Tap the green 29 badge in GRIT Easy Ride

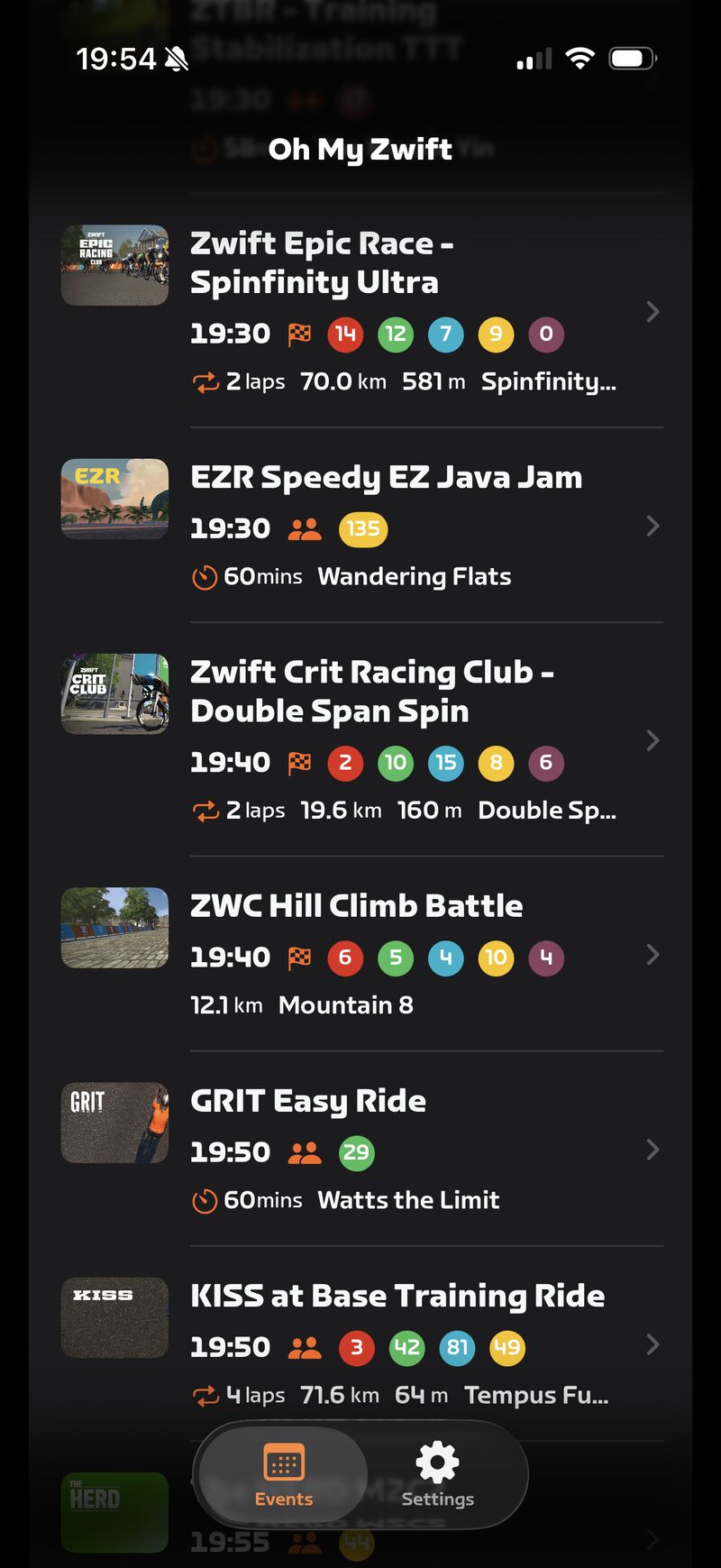356,1152
